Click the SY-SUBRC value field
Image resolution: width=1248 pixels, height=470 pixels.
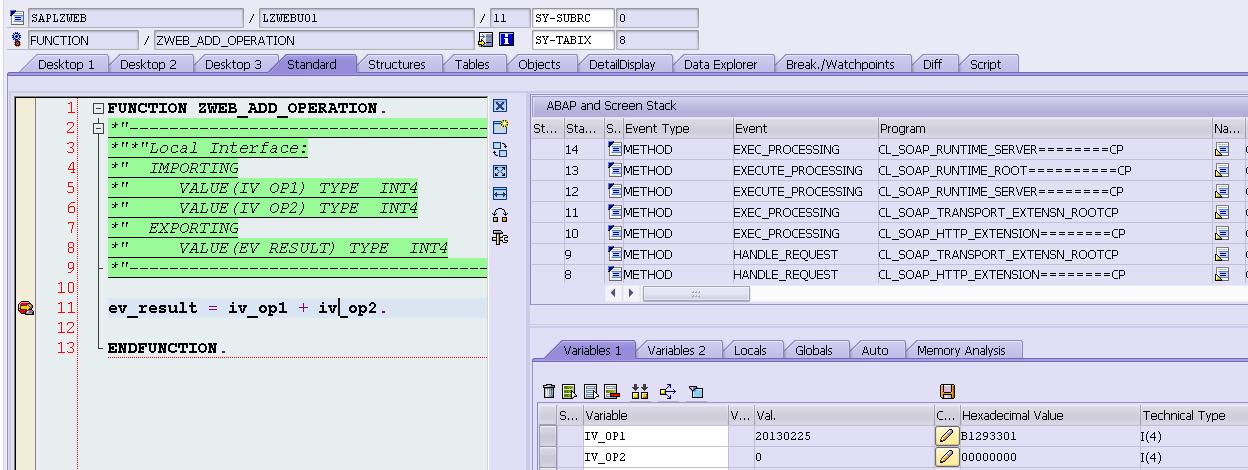point(657,18)
